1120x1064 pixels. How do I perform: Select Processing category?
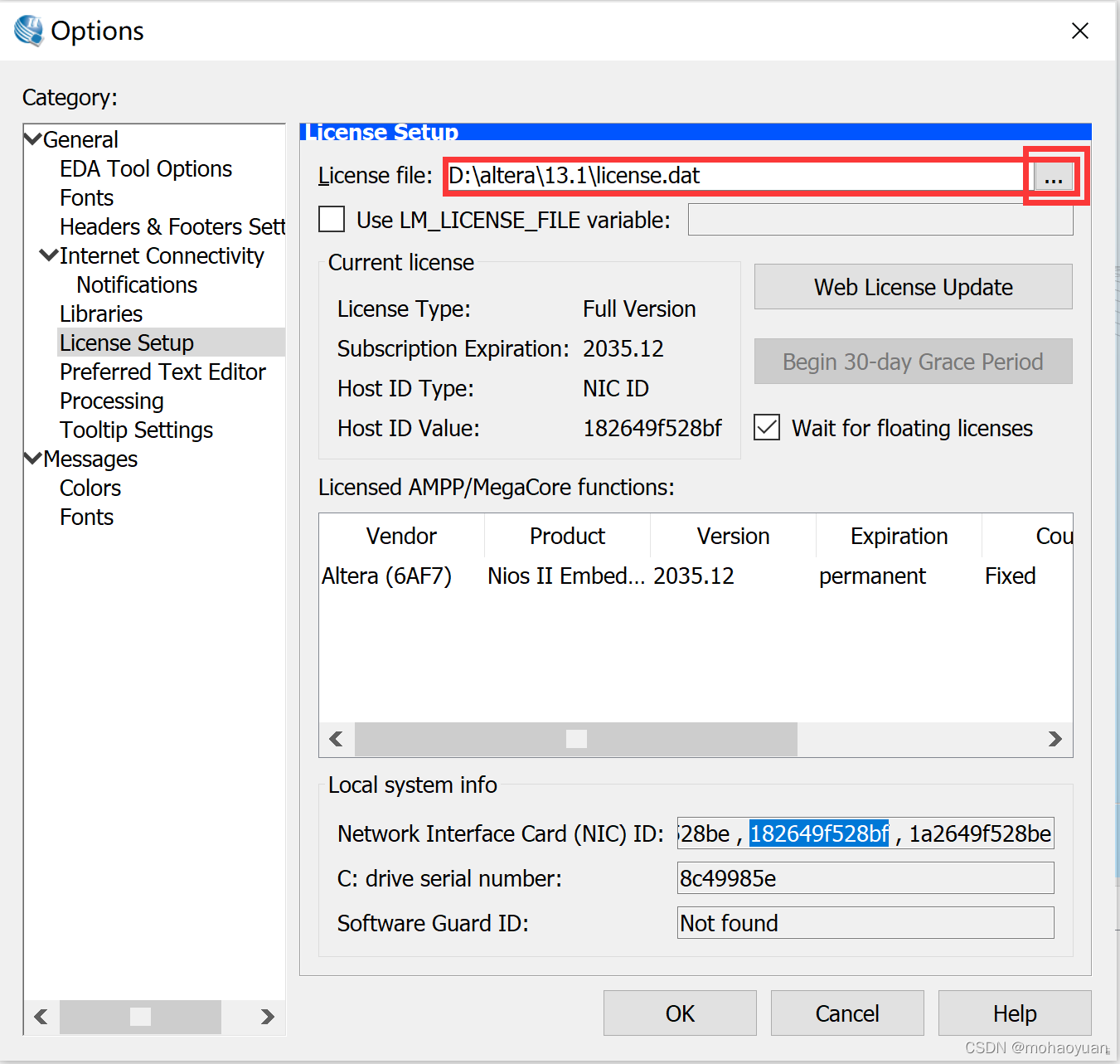[112, 401]
